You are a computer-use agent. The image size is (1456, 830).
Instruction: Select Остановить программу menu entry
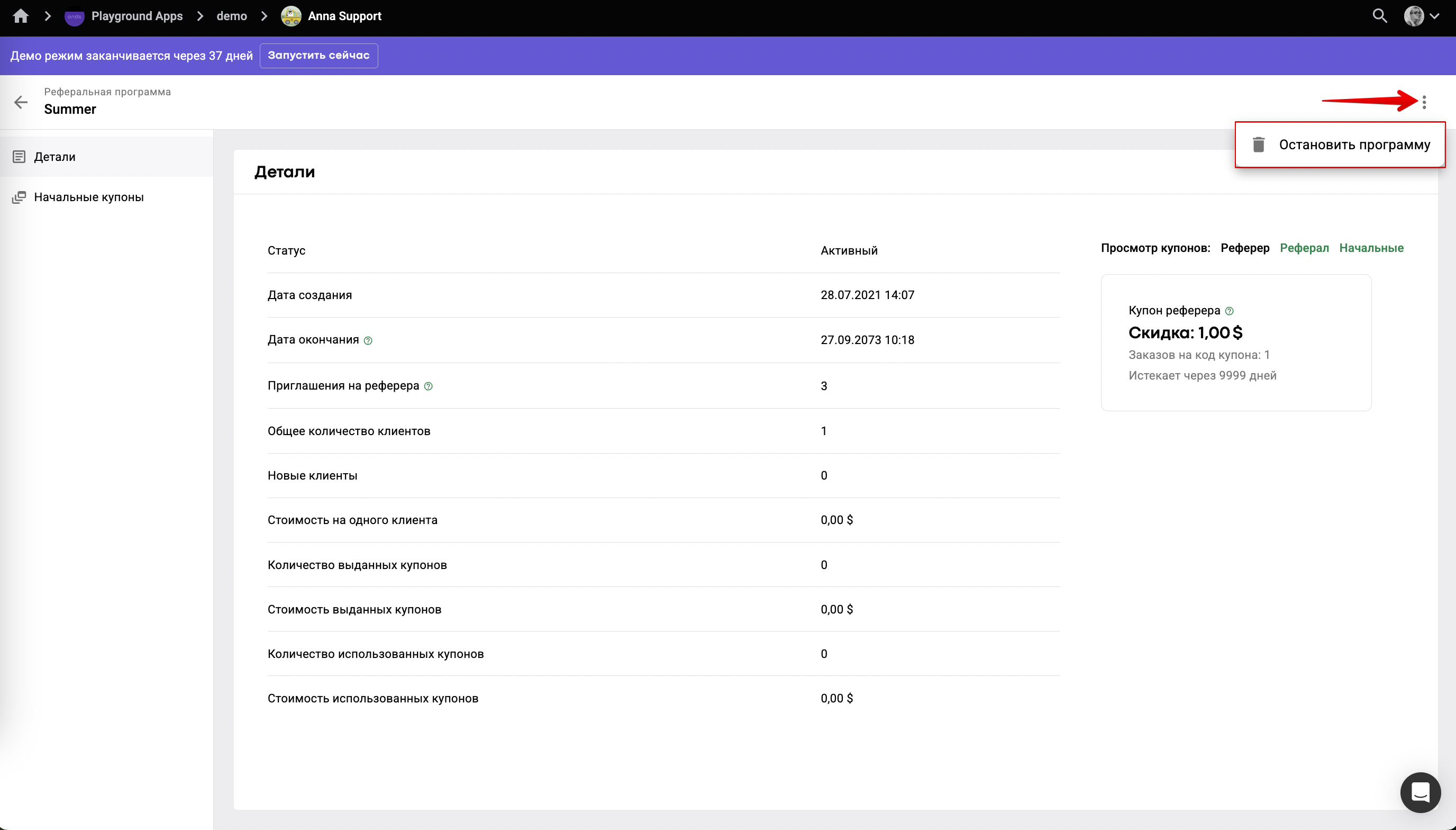1354,145
